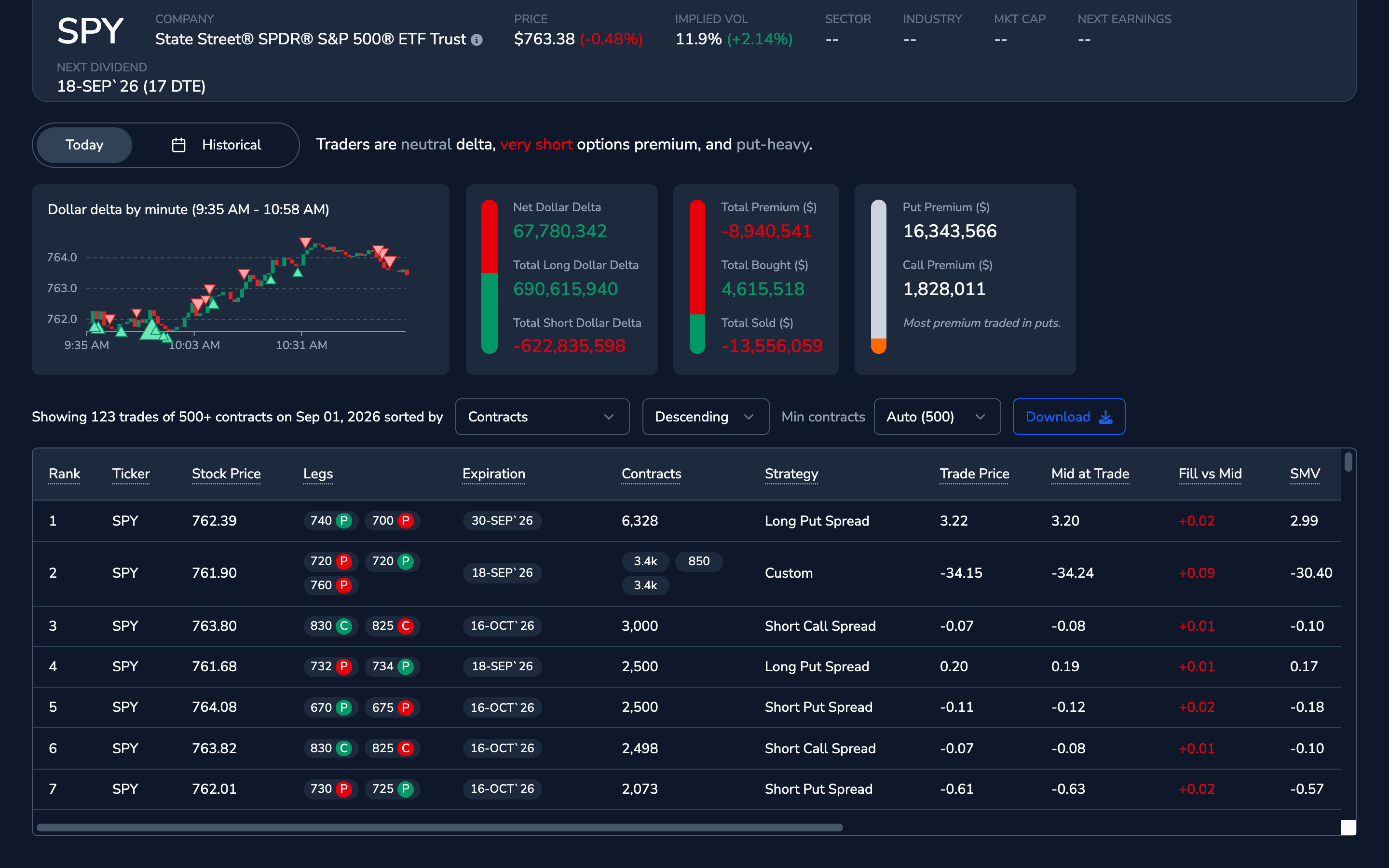The height and width of the screenshot is (868, 1389).
Task: Click the 670 P leg chip in row 5
Action: pos(330,707)
